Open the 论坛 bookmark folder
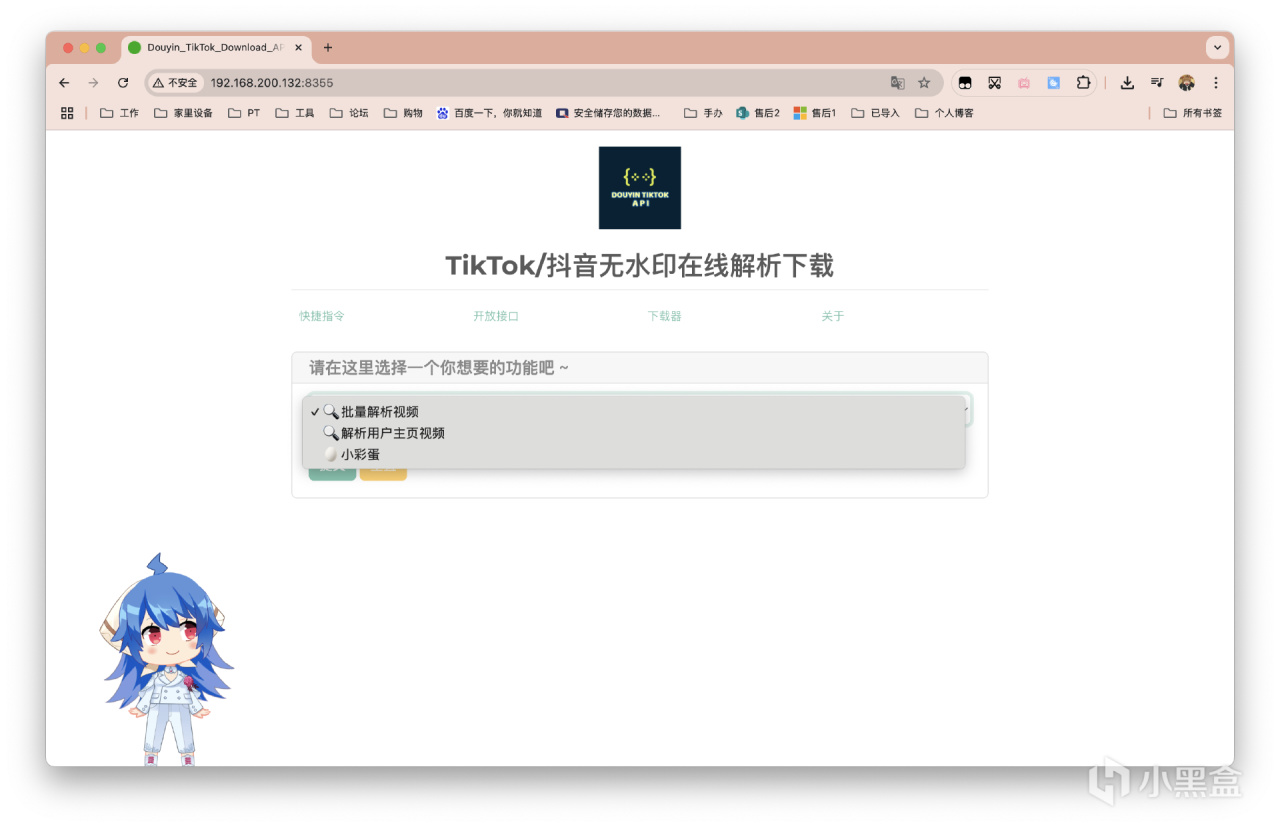Screen dimensions: 1280x827 (349, 113)
